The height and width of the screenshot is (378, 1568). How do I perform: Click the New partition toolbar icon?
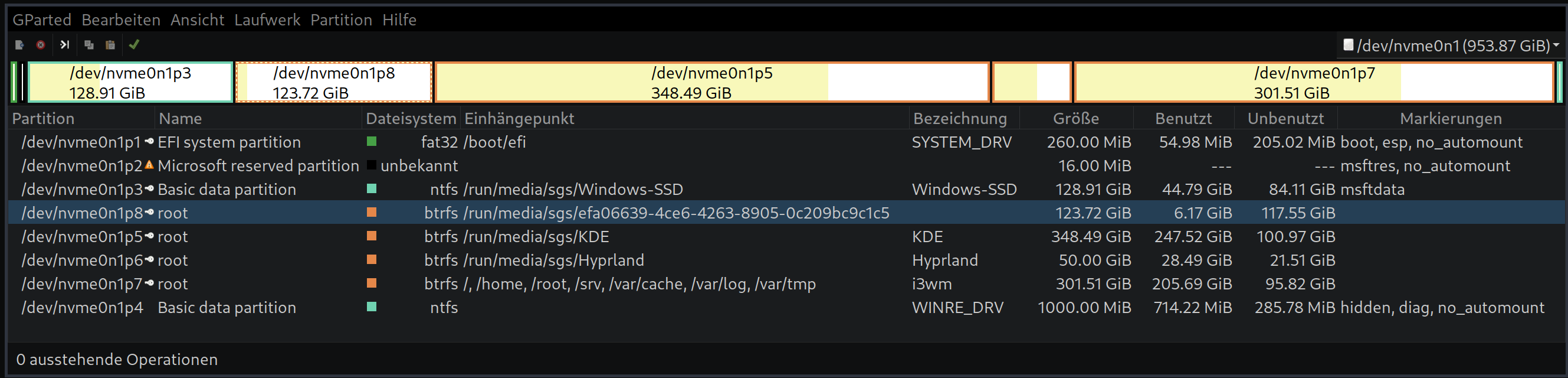click(19, 45)
